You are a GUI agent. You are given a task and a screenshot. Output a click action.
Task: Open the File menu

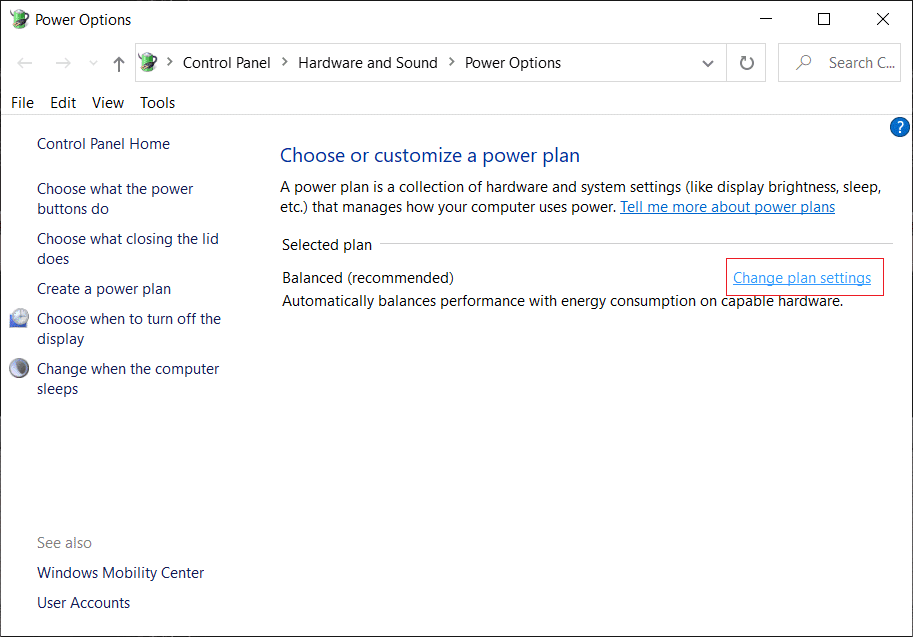[22, 102]
